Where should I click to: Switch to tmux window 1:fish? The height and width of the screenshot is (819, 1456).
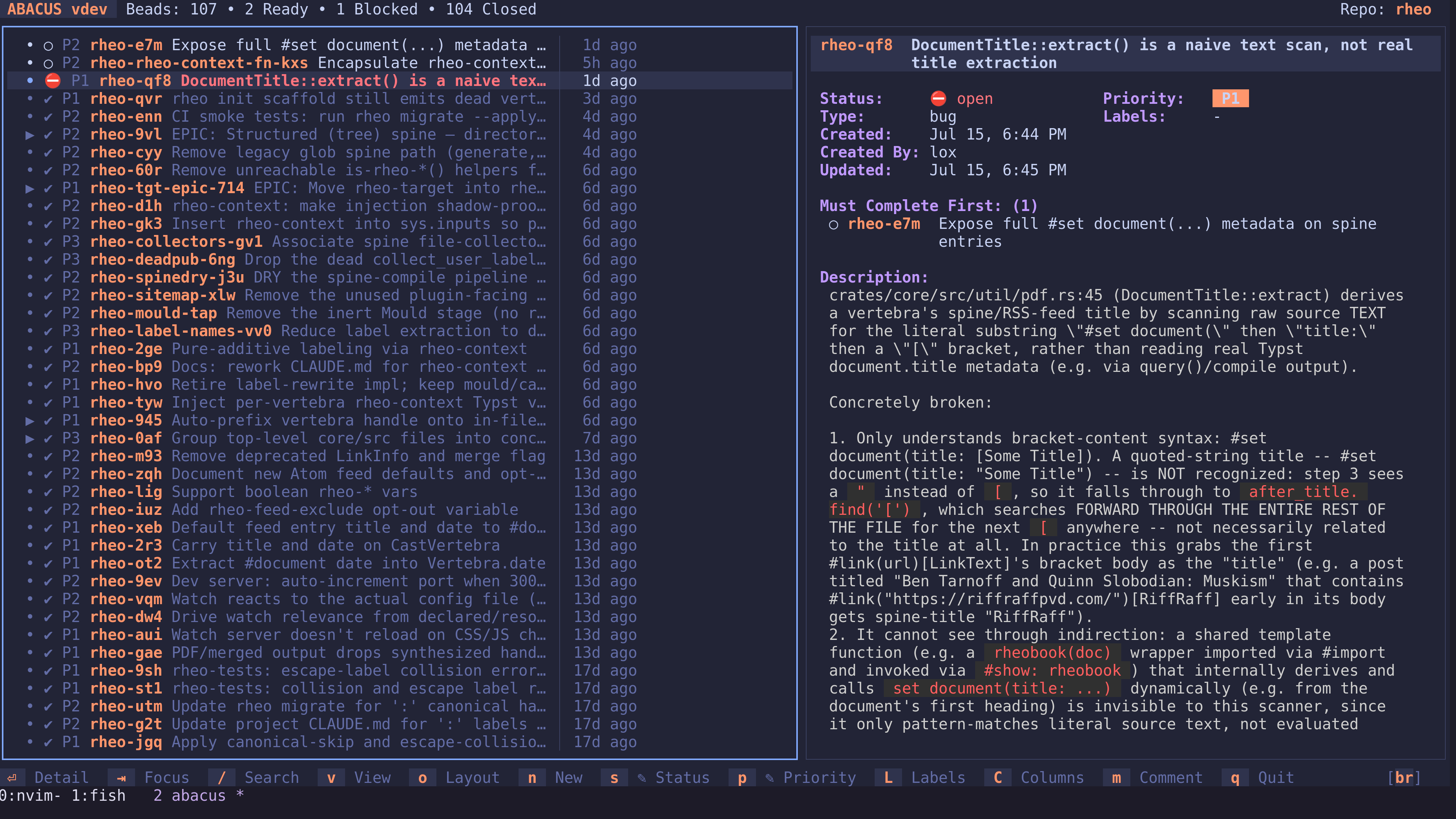point(99,796)
